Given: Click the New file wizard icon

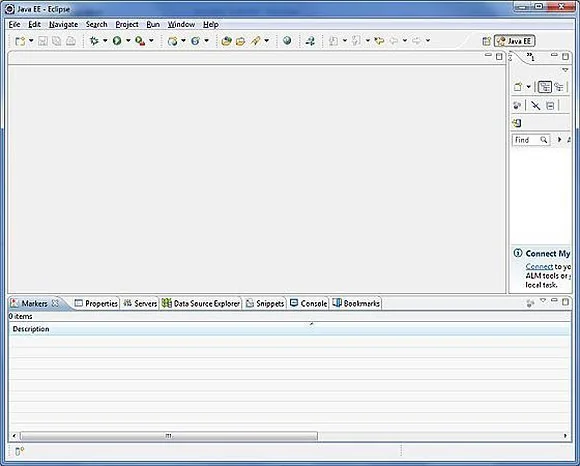Looking at the screenshot, I should coord(20,41).
